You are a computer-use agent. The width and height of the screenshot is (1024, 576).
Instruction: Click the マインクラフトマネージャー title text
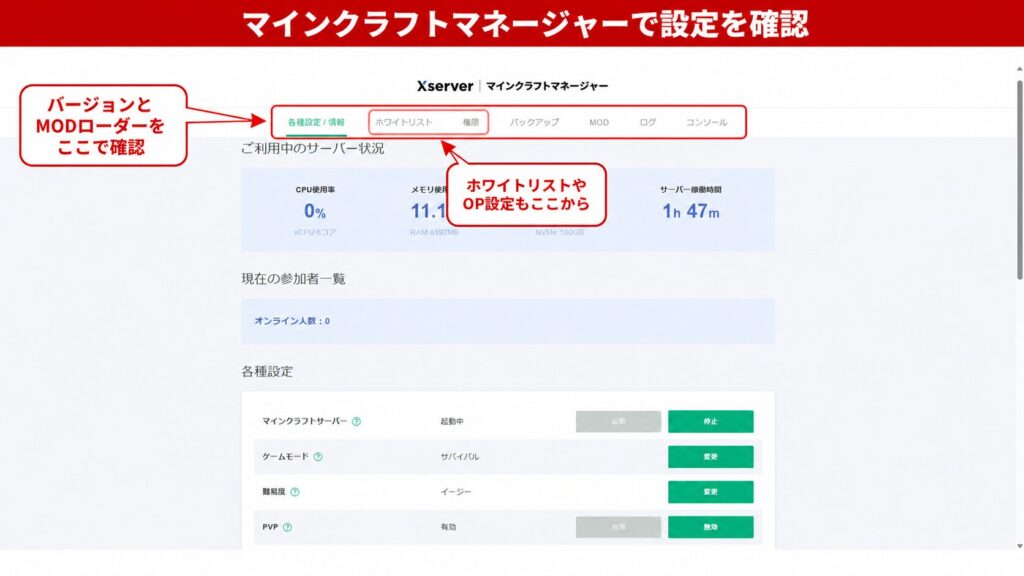[x=547, y=86]
